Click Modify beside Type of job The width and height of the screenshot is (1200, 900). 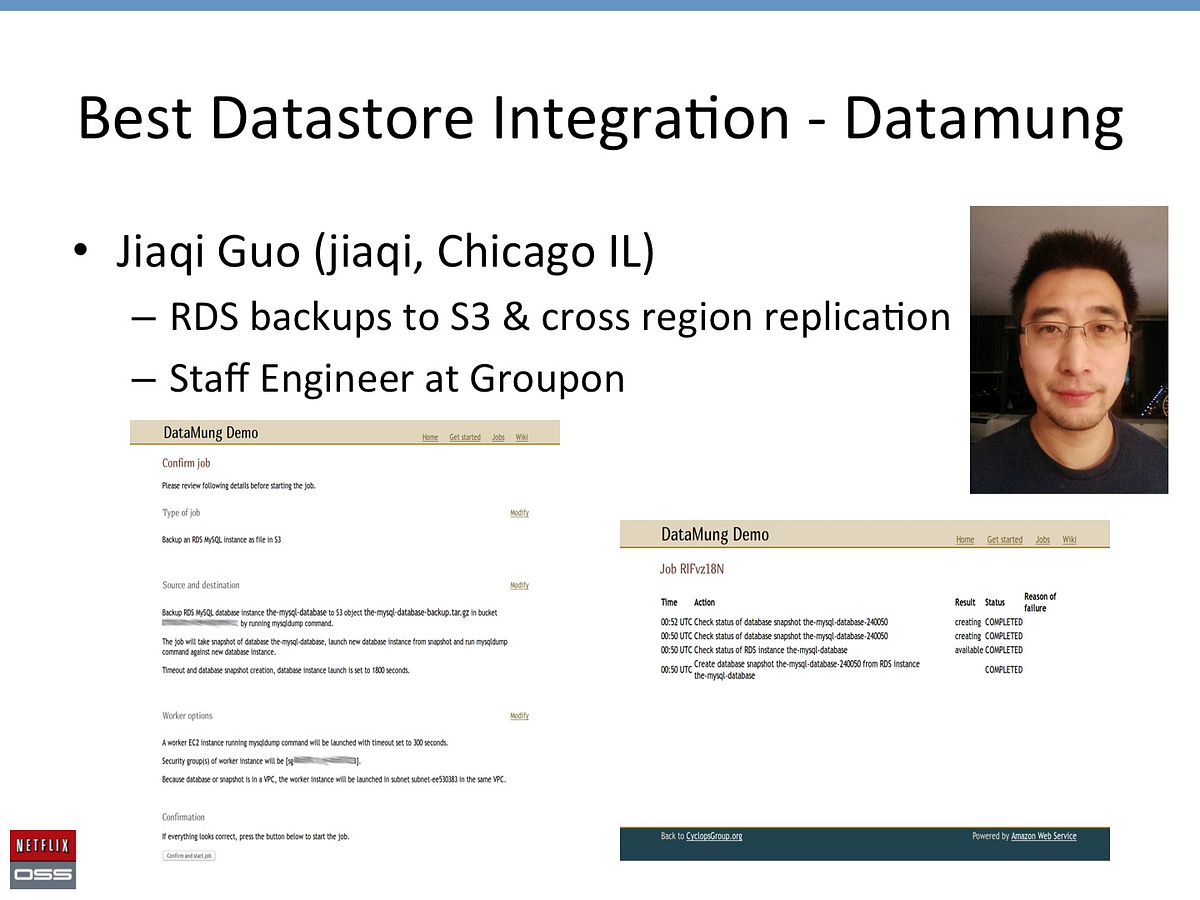(519, 513)
